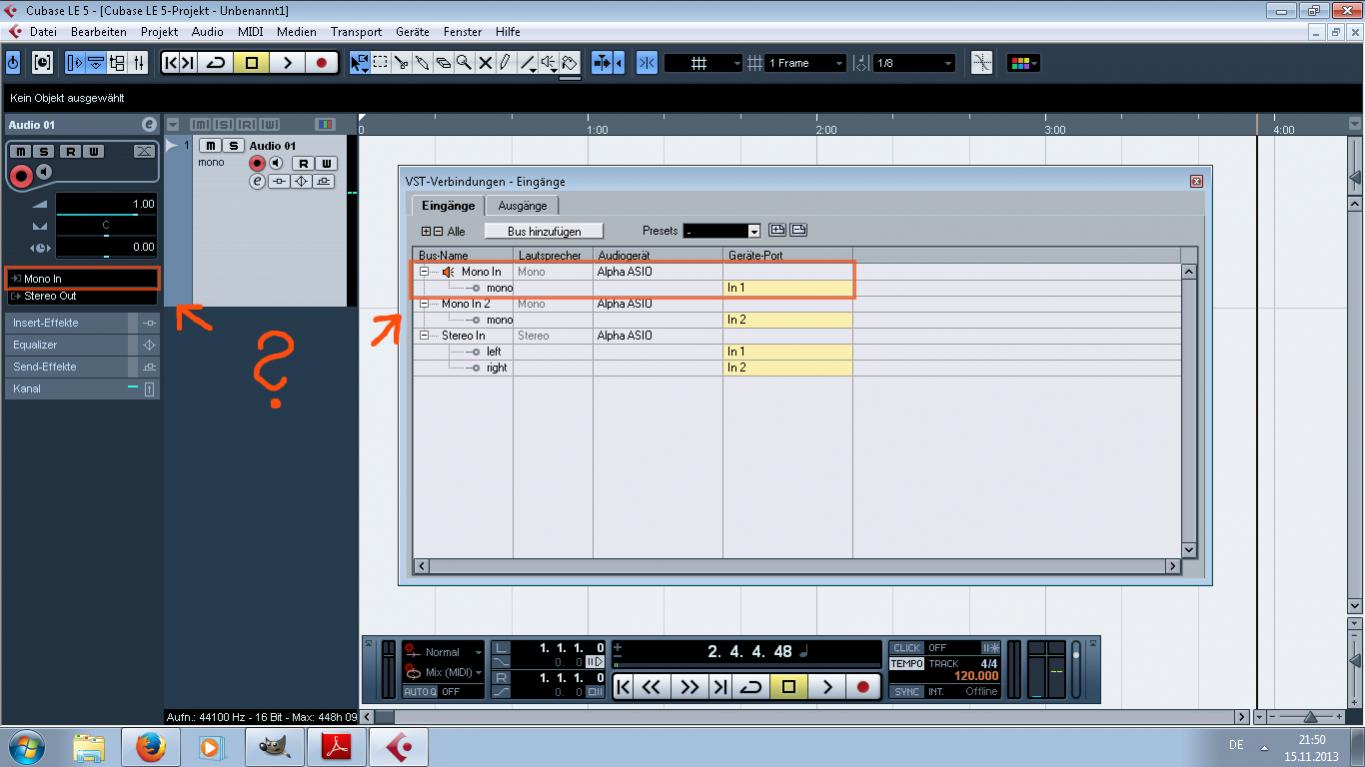Click the inspector pan slider showing C
This screenshot has height=767, width=1365.
pos(106,226)
